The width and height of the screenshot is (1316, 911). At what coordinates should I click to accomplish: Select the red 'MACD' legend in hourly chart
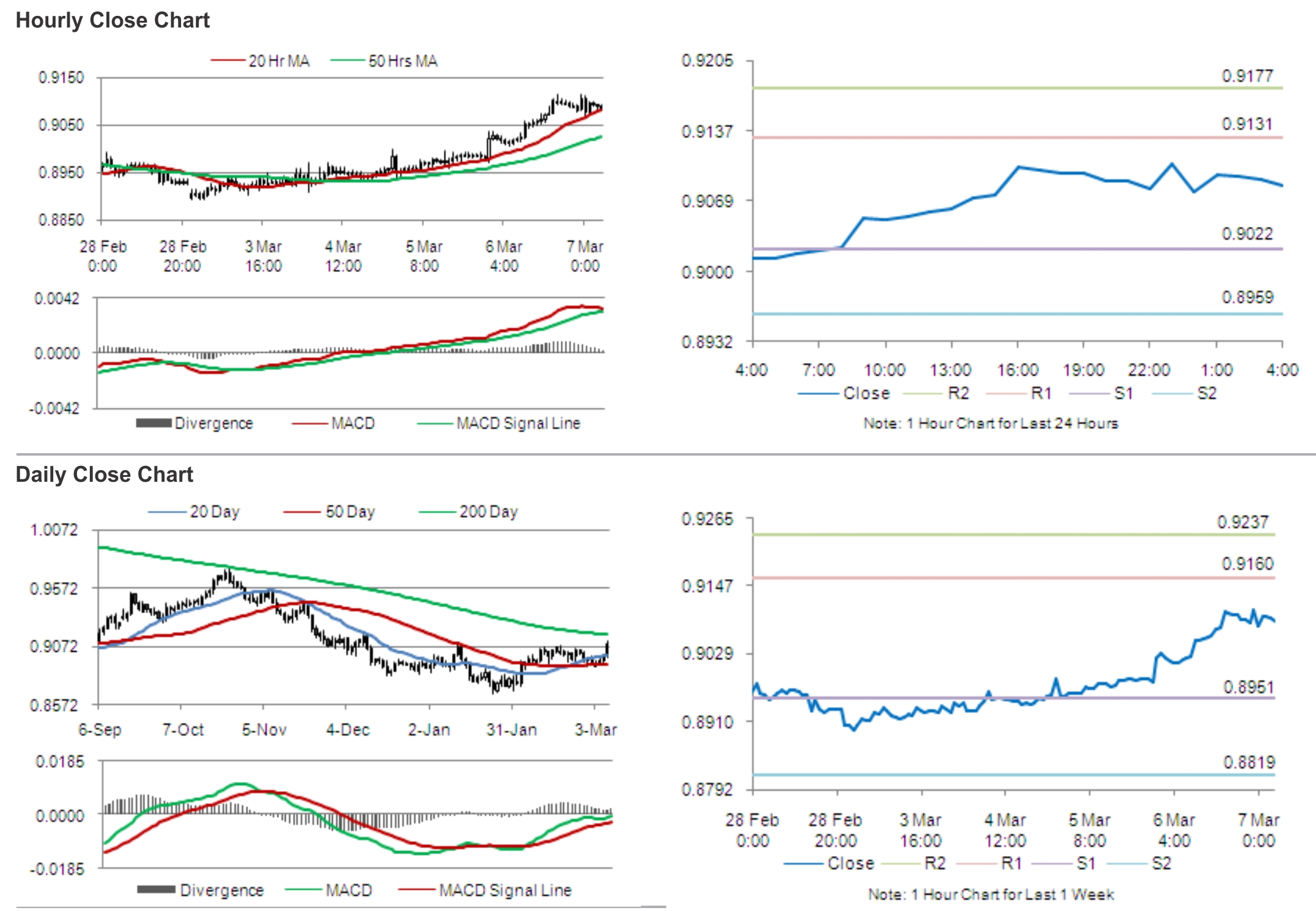tap(333, 423)
